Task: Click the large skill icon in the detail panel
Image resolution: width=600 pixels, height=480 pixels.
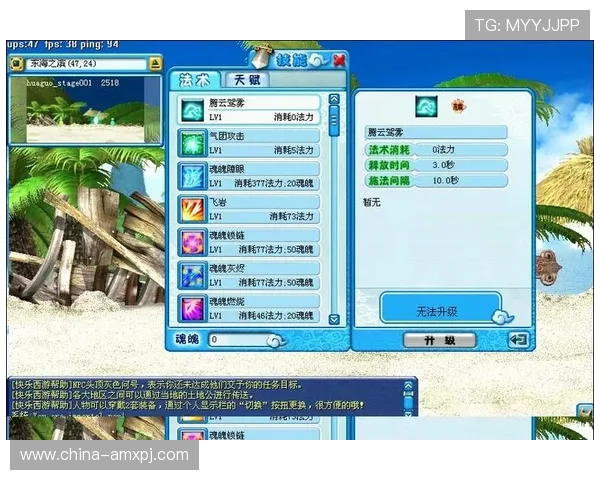Action: pyautogui.click(x=426, y=107)
